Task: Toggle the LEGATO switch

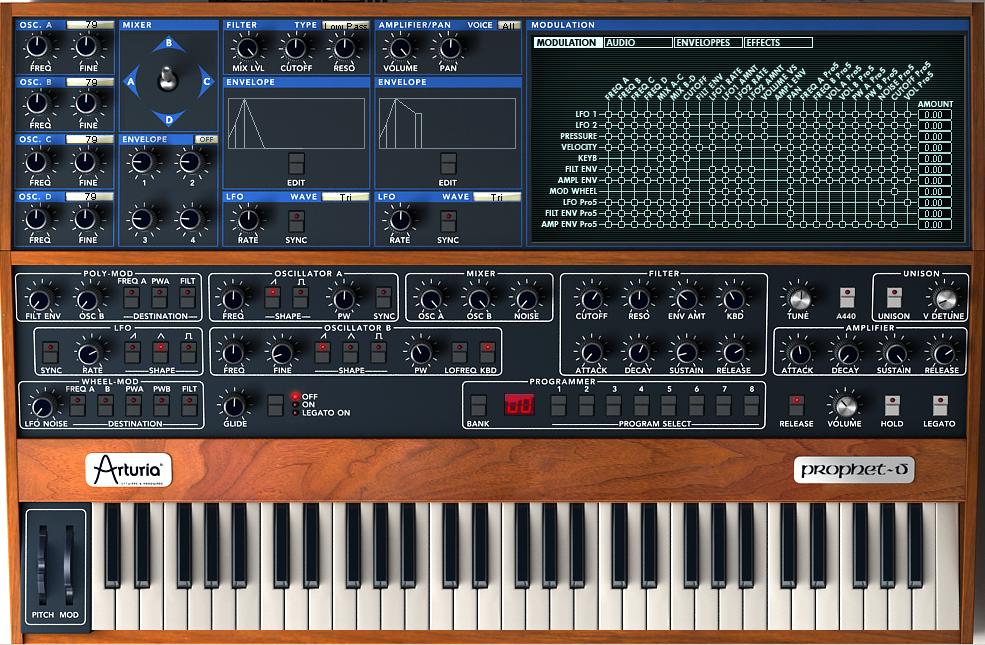Action: point(940,406)
